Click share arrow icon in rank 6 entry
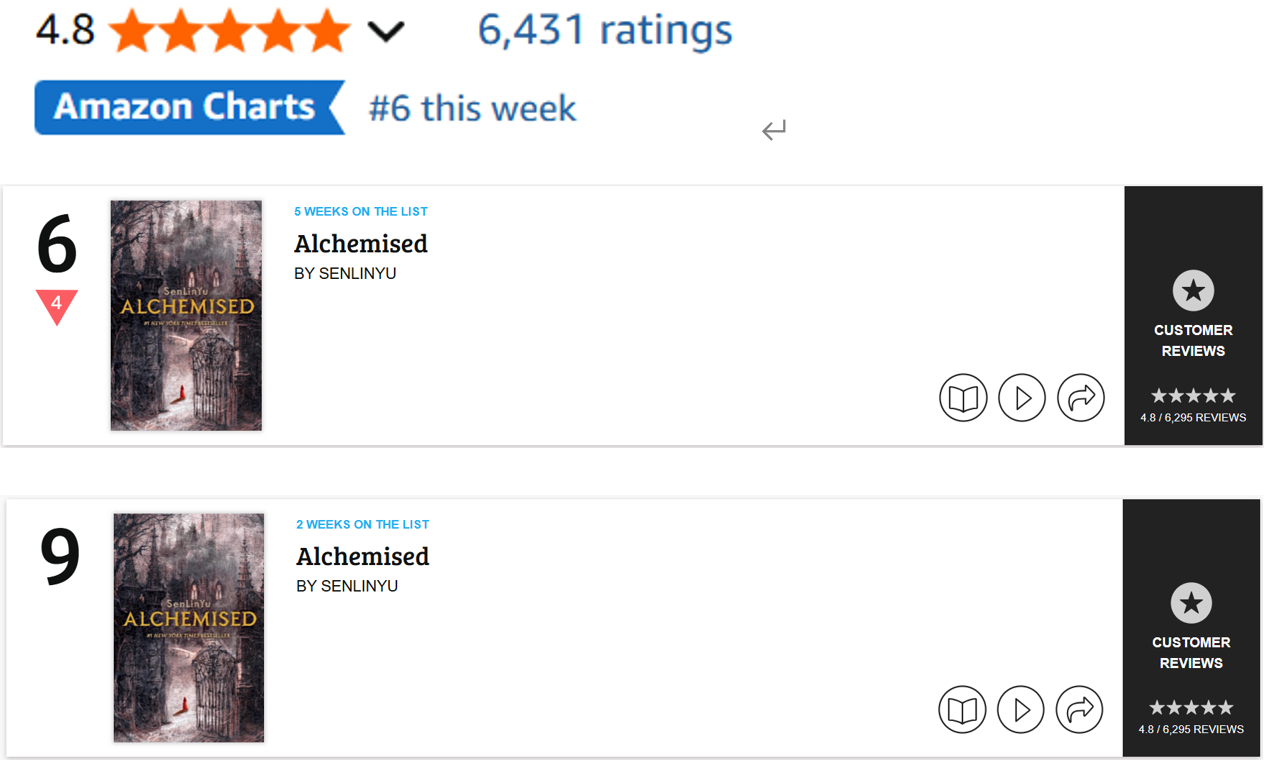The image size is (1266, 760). coord(1080,398)
